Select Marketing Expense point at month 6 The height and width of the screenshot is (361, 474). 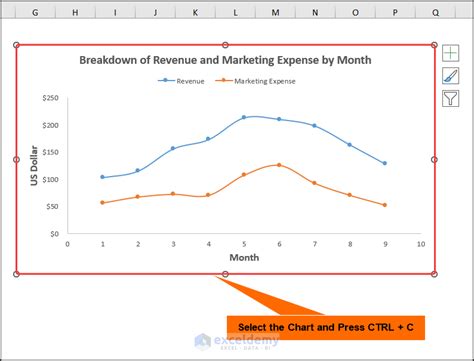pyautogui.click(x=279, y=165)
